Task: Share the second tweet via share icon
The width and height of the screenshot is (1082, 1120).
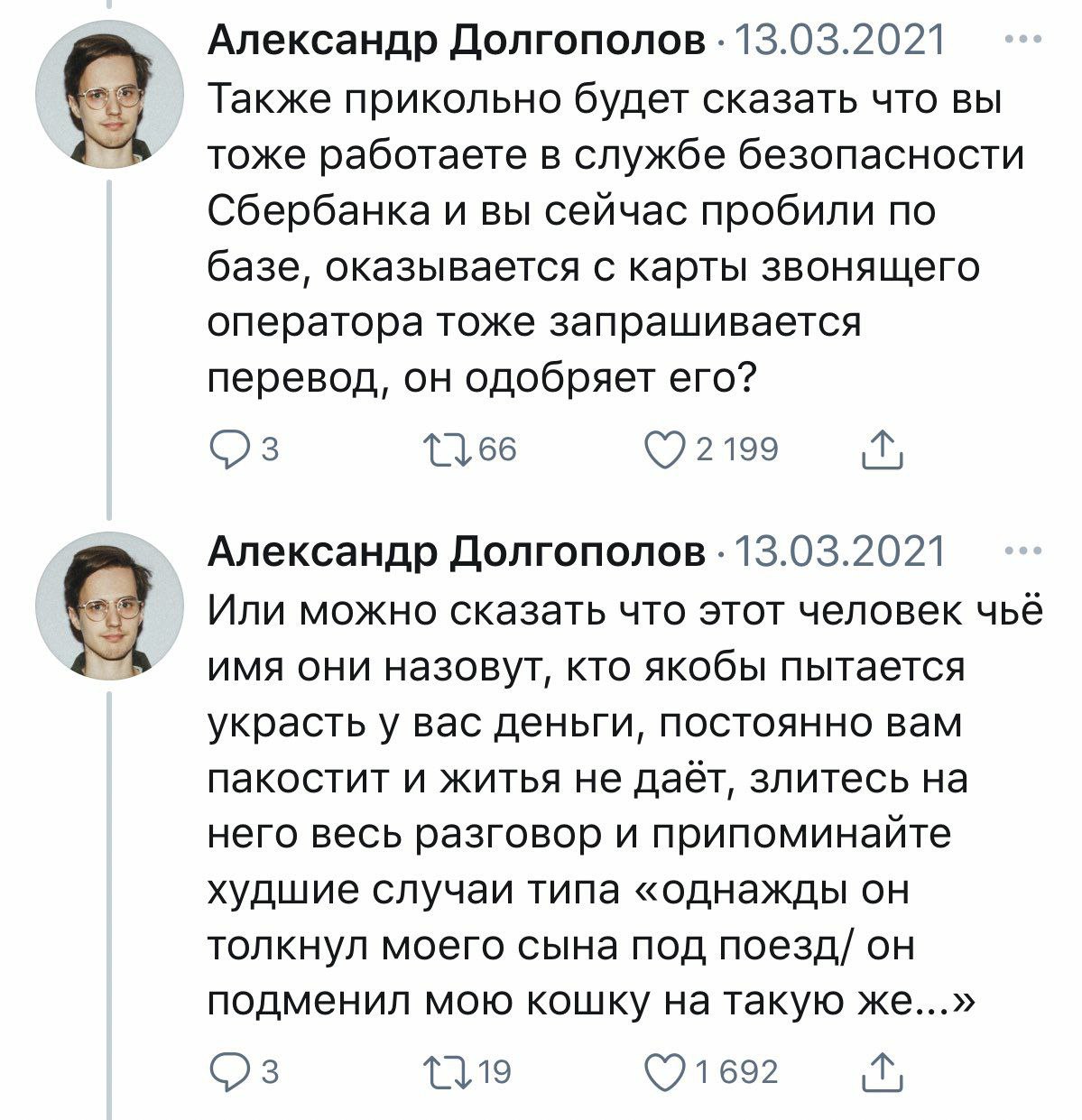Action: (883, 1071)
